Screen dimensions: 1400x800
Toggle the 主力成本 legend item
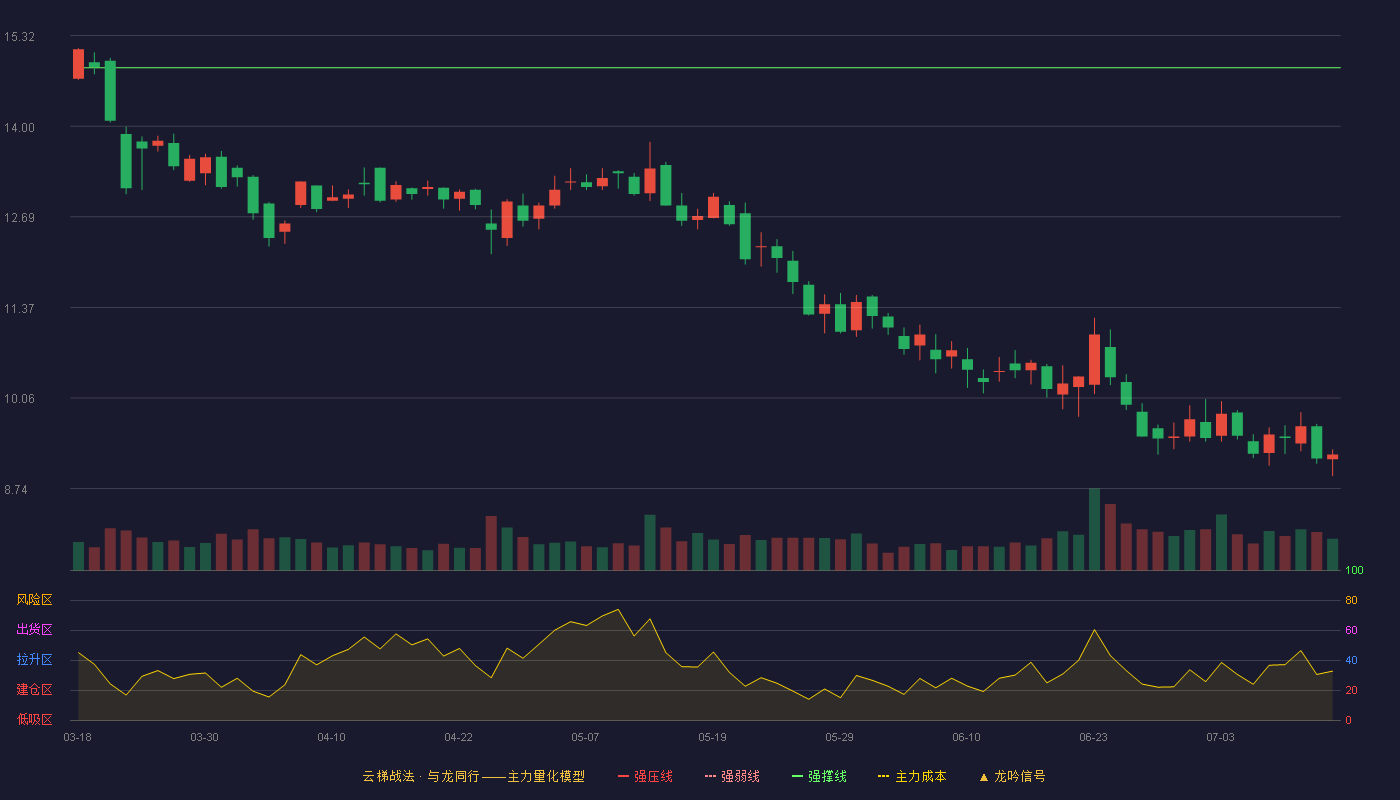tap(912, 776)
